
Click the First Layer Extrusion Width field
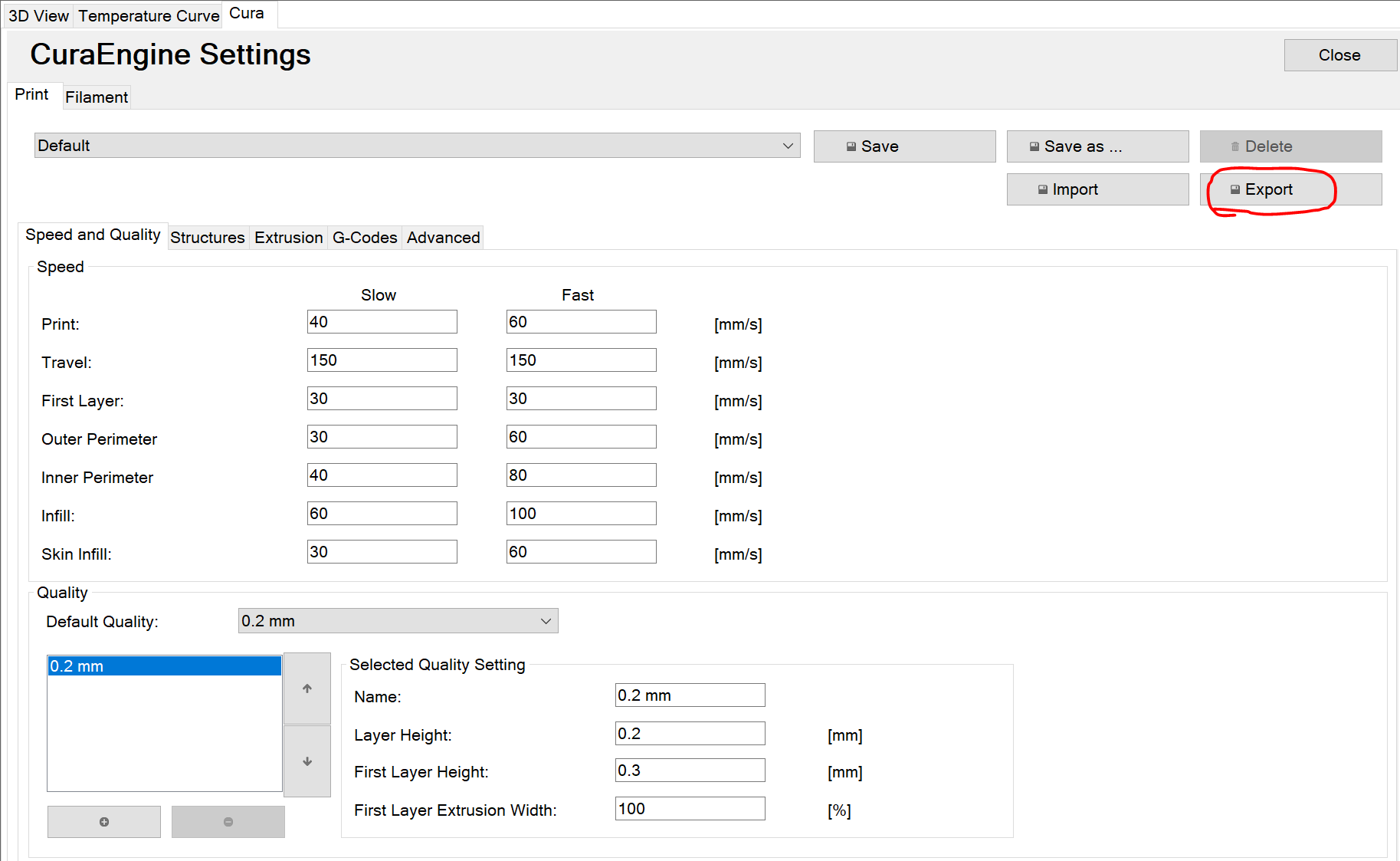[690, 809]
